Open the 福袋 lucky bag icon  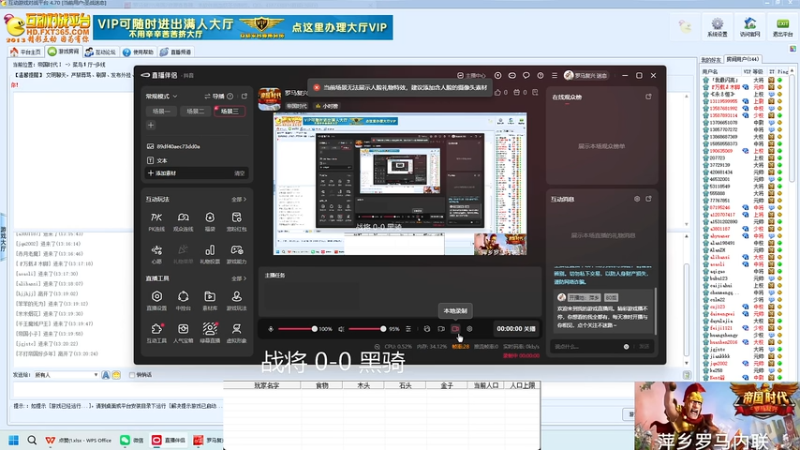(210, 221)
